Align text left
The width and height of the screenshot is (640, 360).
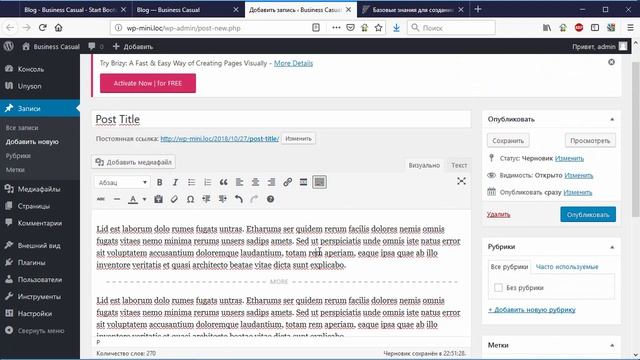pyautogui.click(x=239, y=182)
